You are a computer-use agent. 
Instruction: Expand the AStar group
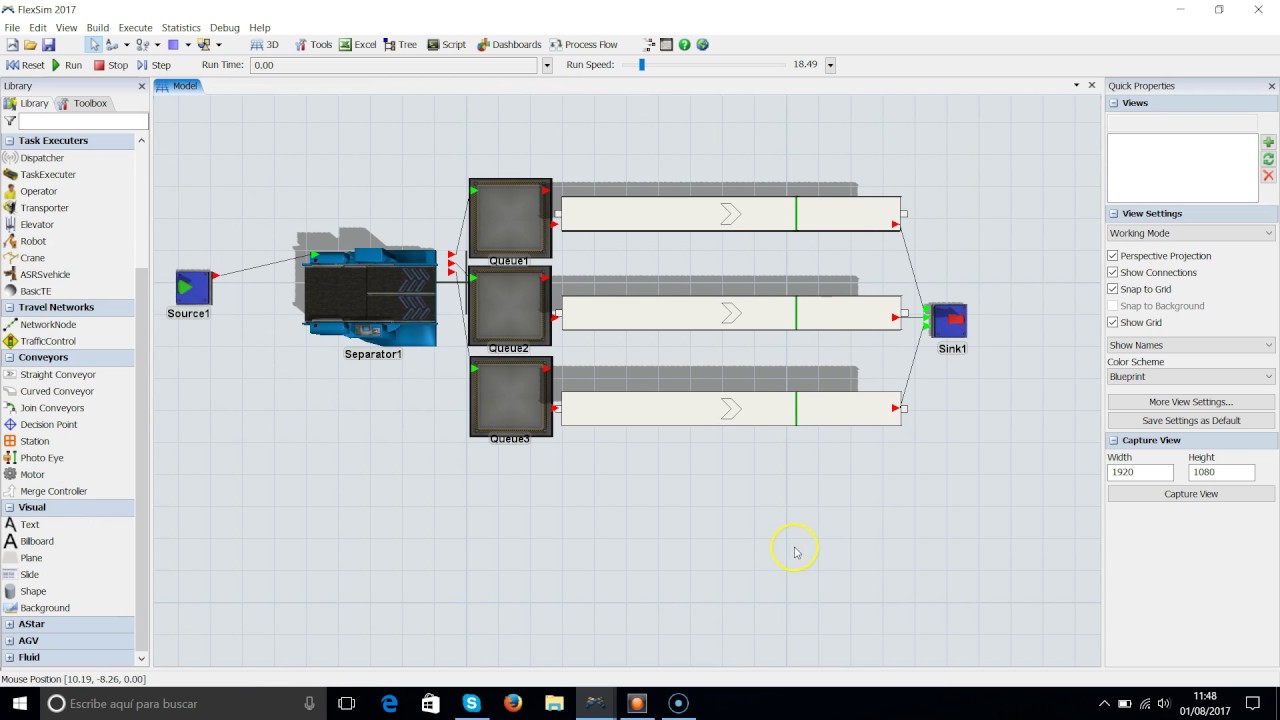coord(10,624)
